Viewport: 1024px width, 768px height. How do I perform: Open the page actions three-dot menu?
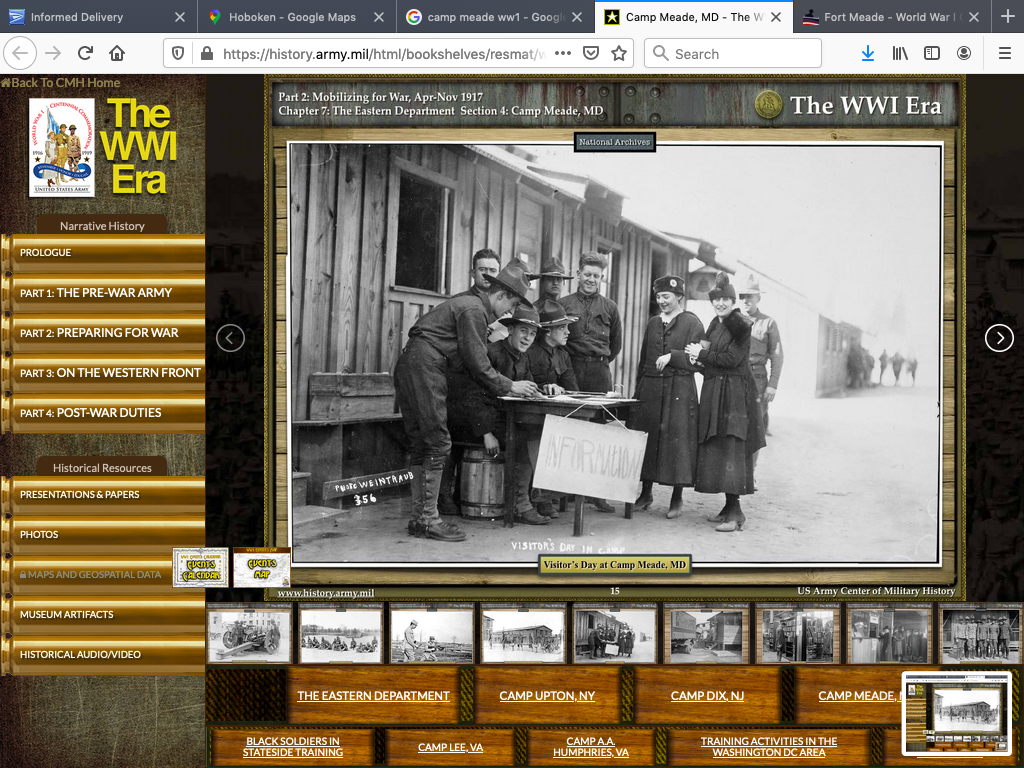click(x=563, y=54)
